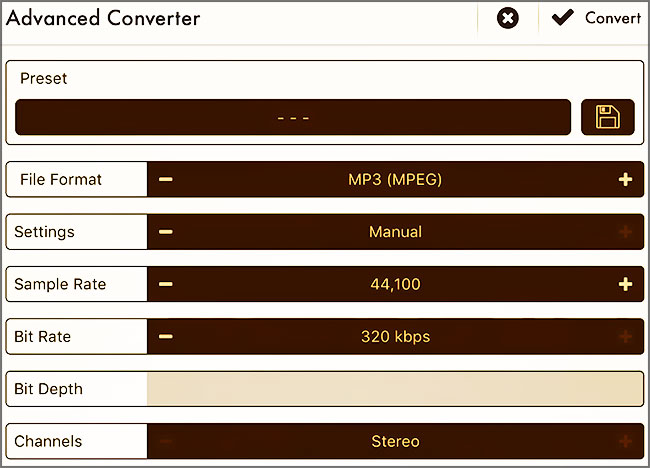650x468 pixels.
Task: Click the Sample Rate label
Action: pos(60,284)
